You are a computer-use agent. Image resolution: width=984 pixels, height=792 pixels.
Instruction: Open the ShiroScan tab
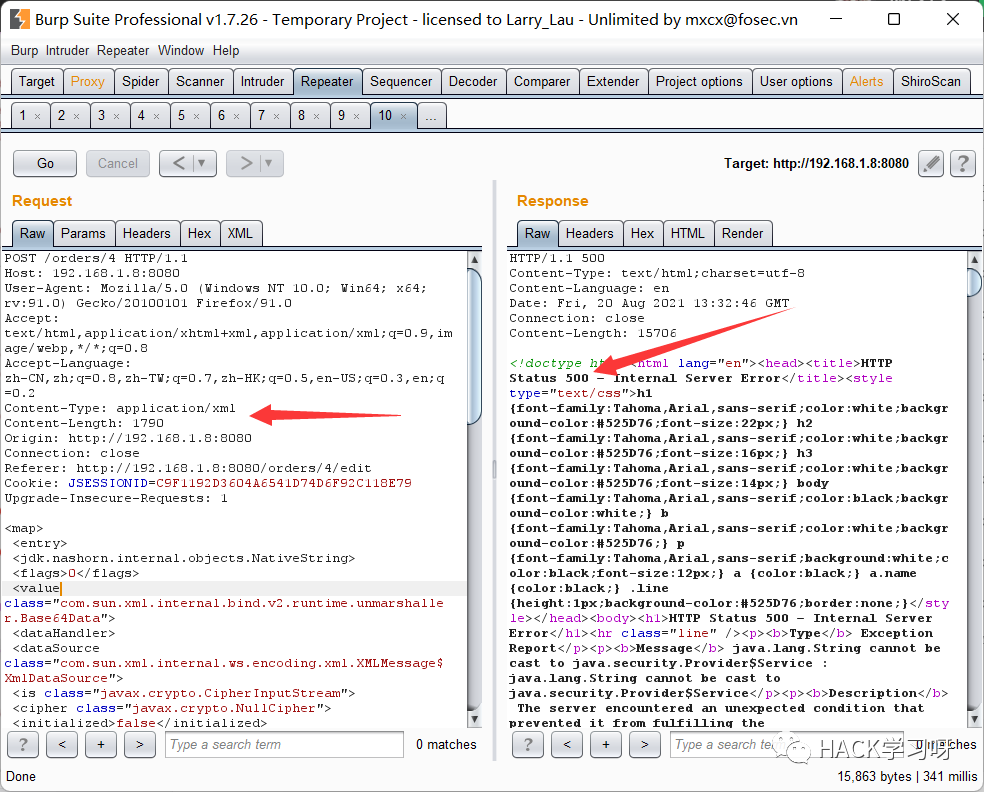coord(931,82)
